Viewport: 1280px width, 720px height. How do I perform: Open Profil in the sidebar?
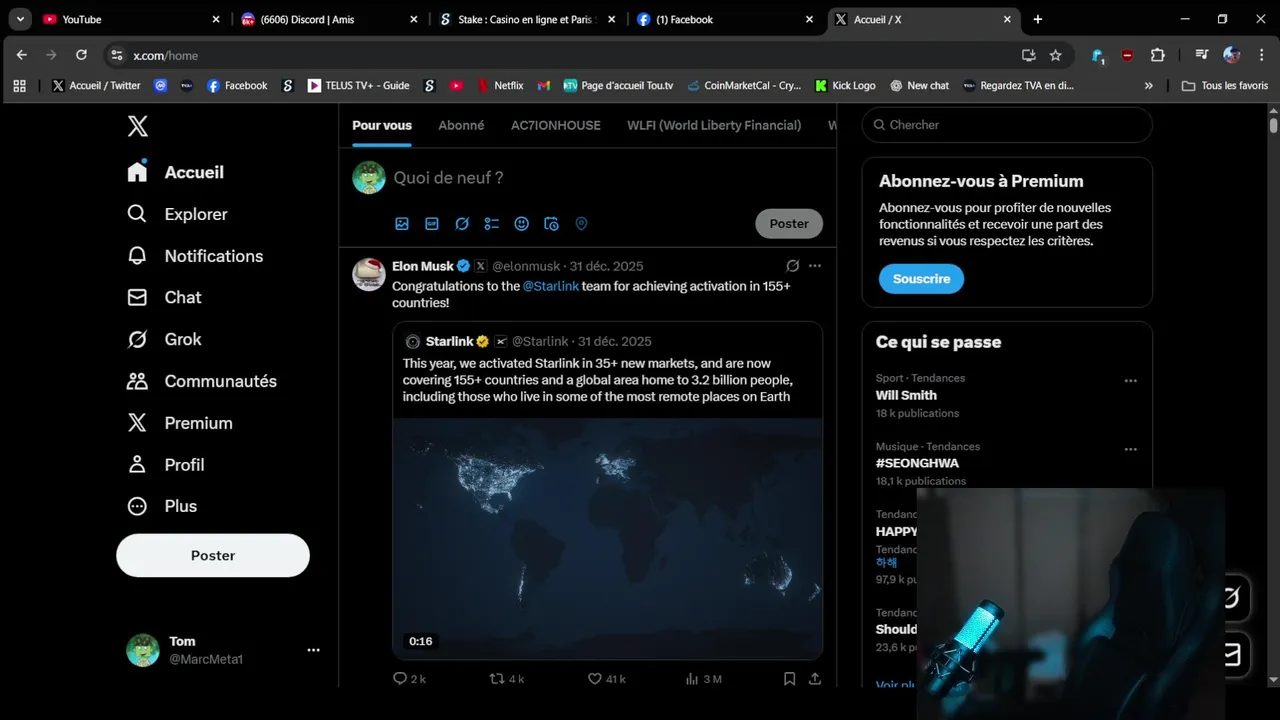[x=166, y=465]
